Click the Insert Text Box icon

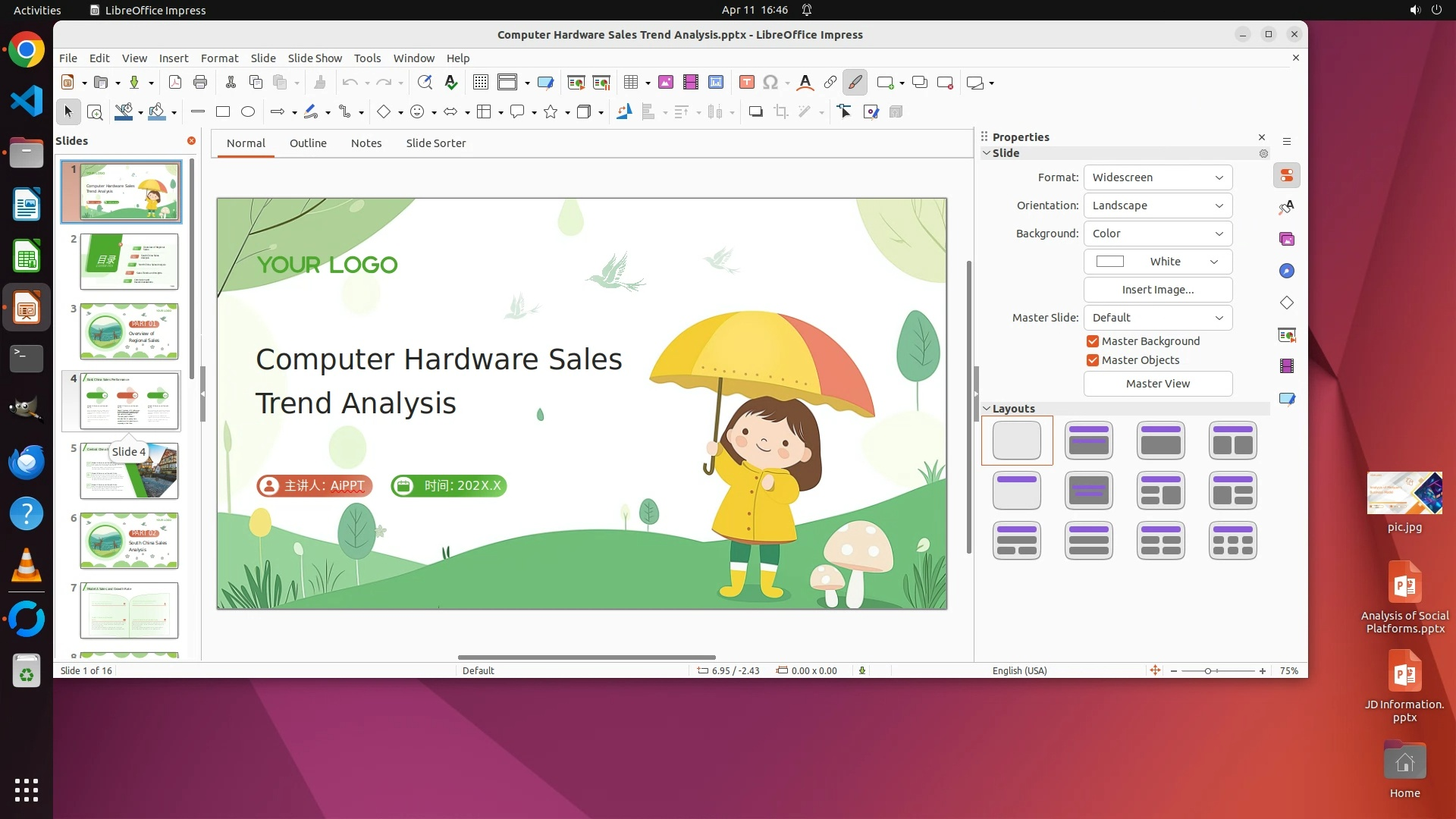point(747,83)
